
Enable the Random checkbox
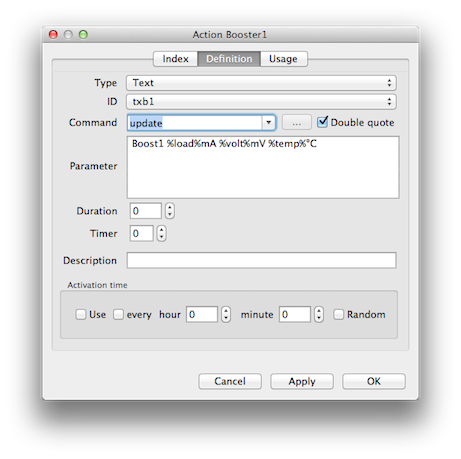338,314
